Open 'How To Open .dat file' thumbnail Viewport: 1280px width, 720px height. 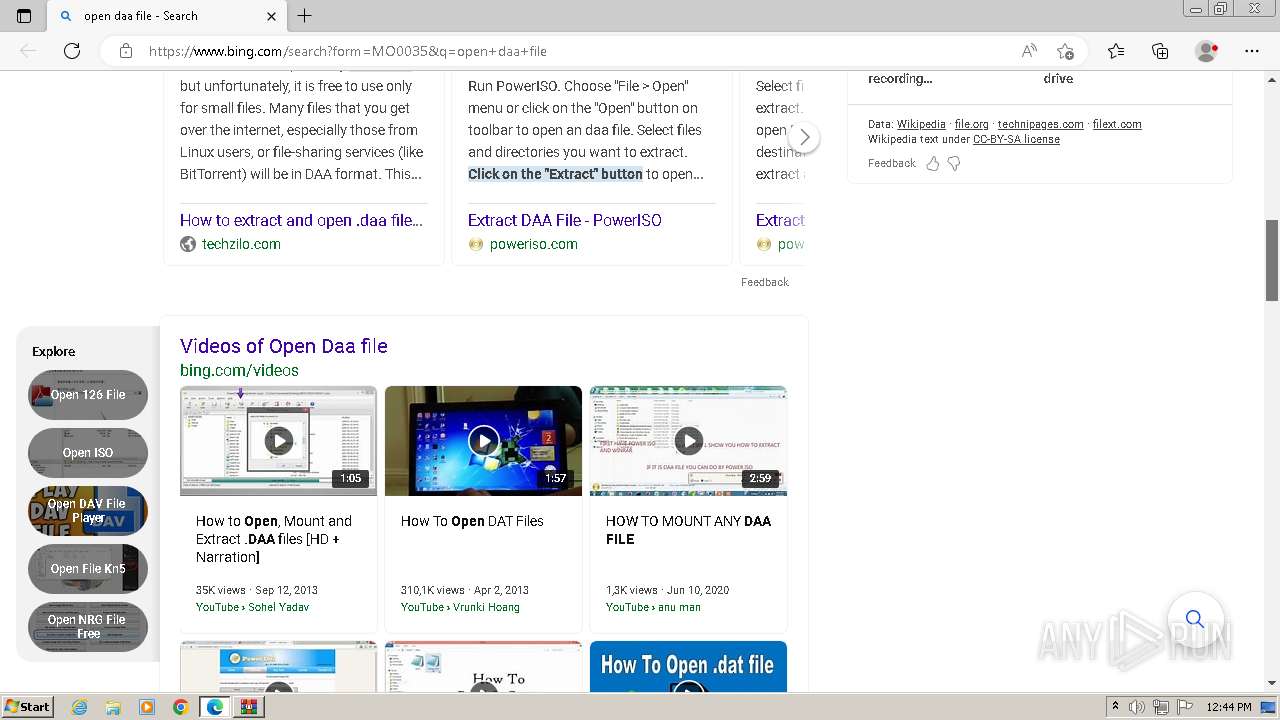point(688,666)
